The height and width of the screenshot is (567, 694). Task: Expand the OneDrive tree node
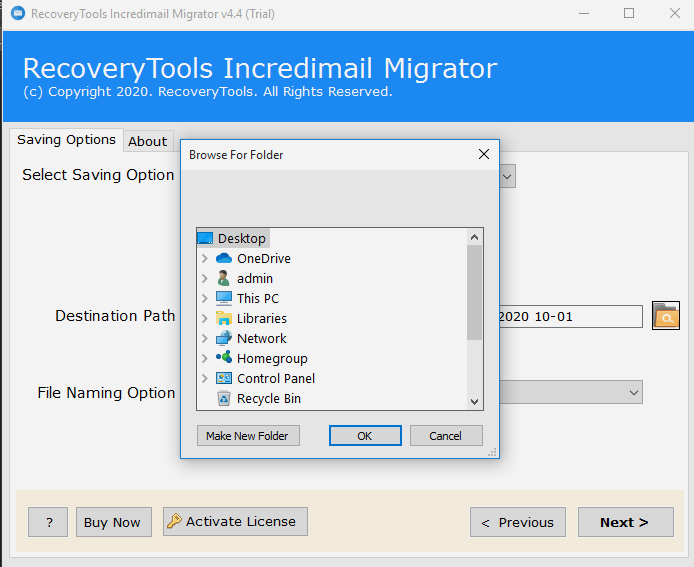[205, 258]
